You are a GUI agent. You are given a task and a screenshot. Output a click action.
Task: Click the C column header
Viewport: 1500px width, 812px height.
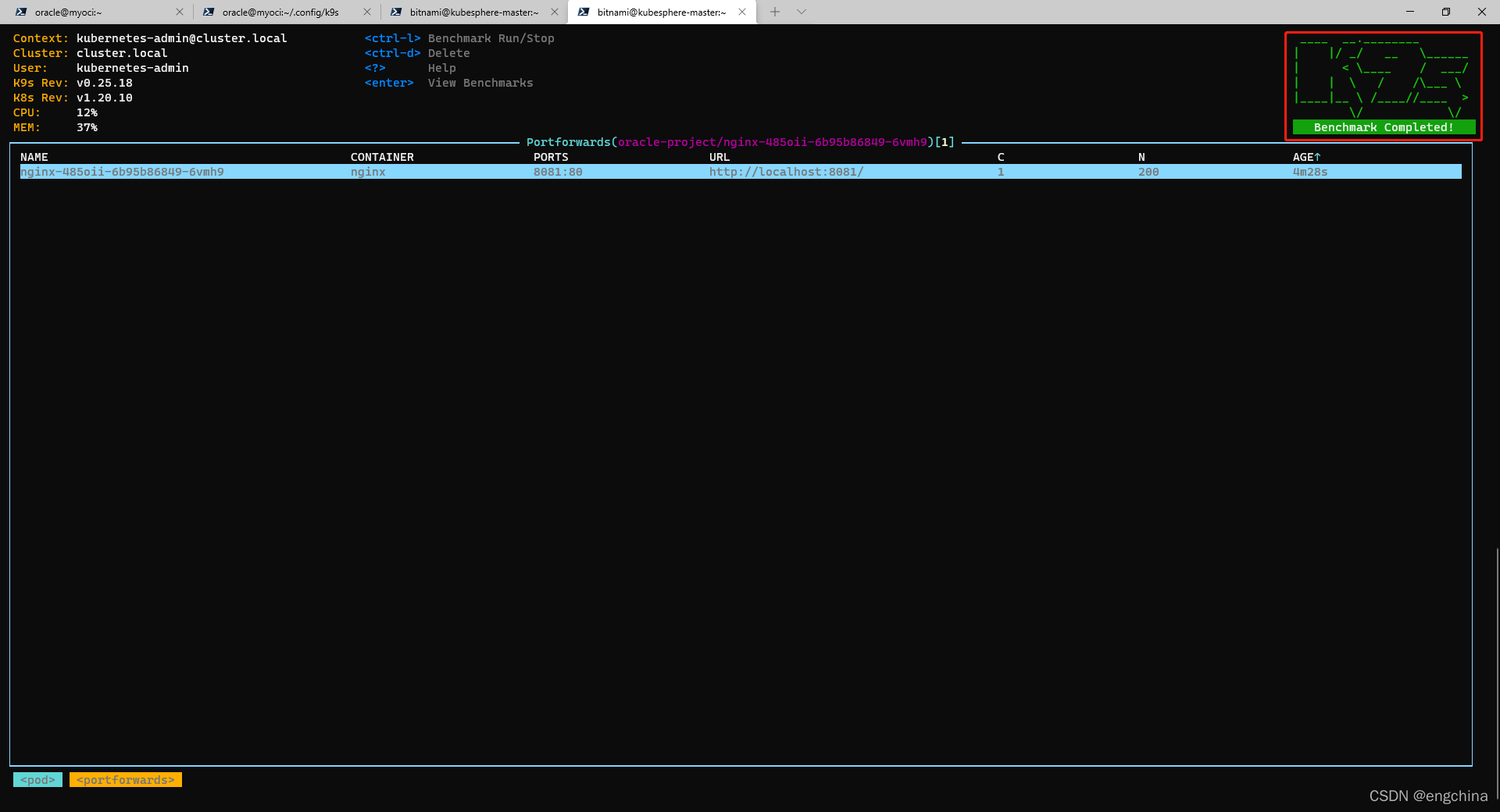(x=1001, y=157)
